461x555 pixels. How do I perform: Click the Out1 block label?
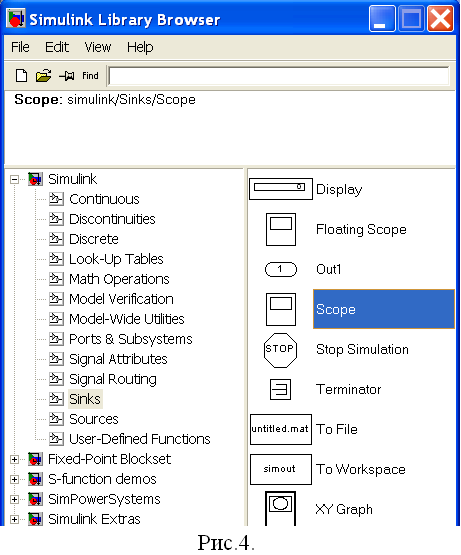pyautogui.click(x=329, y=269)
